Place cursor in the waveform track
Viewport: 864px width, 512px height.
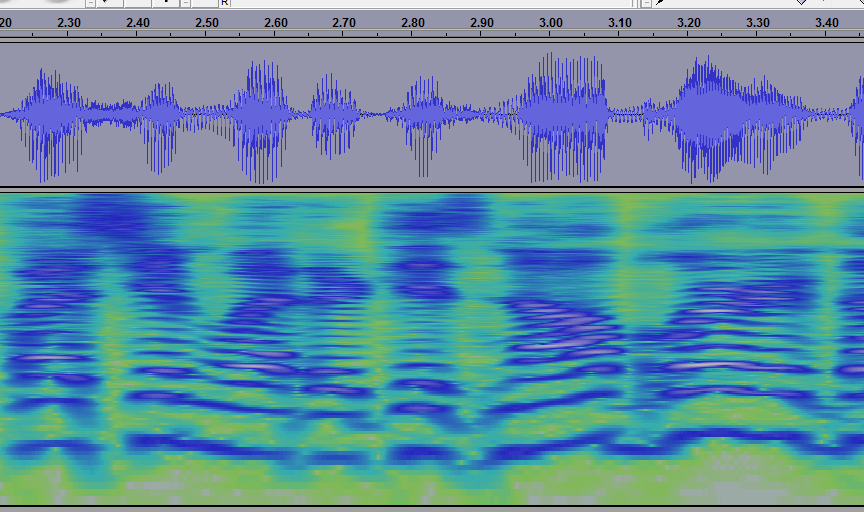432,115
